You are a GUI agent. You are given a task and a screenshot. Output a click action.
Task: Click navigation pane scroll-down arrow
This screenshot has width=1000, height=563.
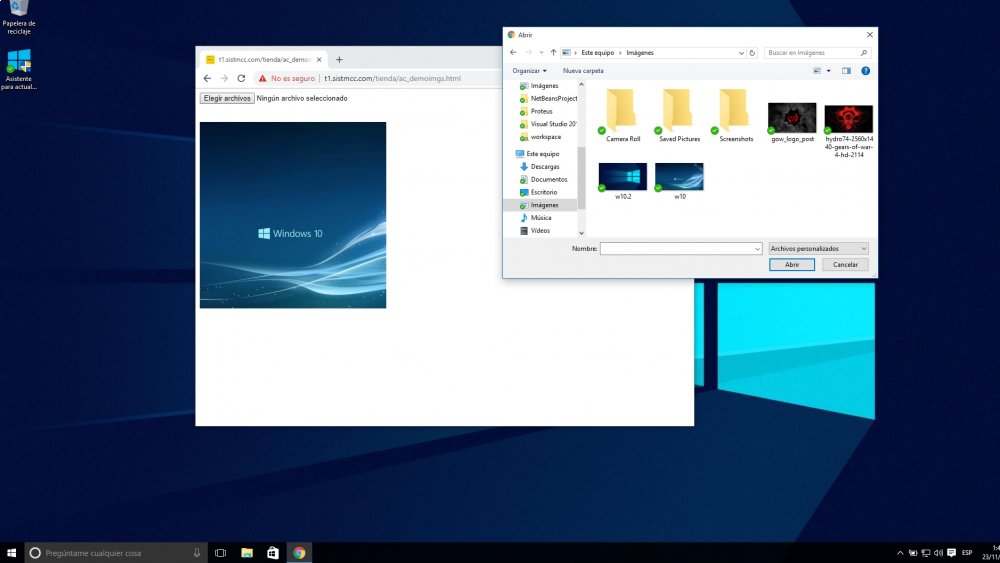tap(581, 233)
